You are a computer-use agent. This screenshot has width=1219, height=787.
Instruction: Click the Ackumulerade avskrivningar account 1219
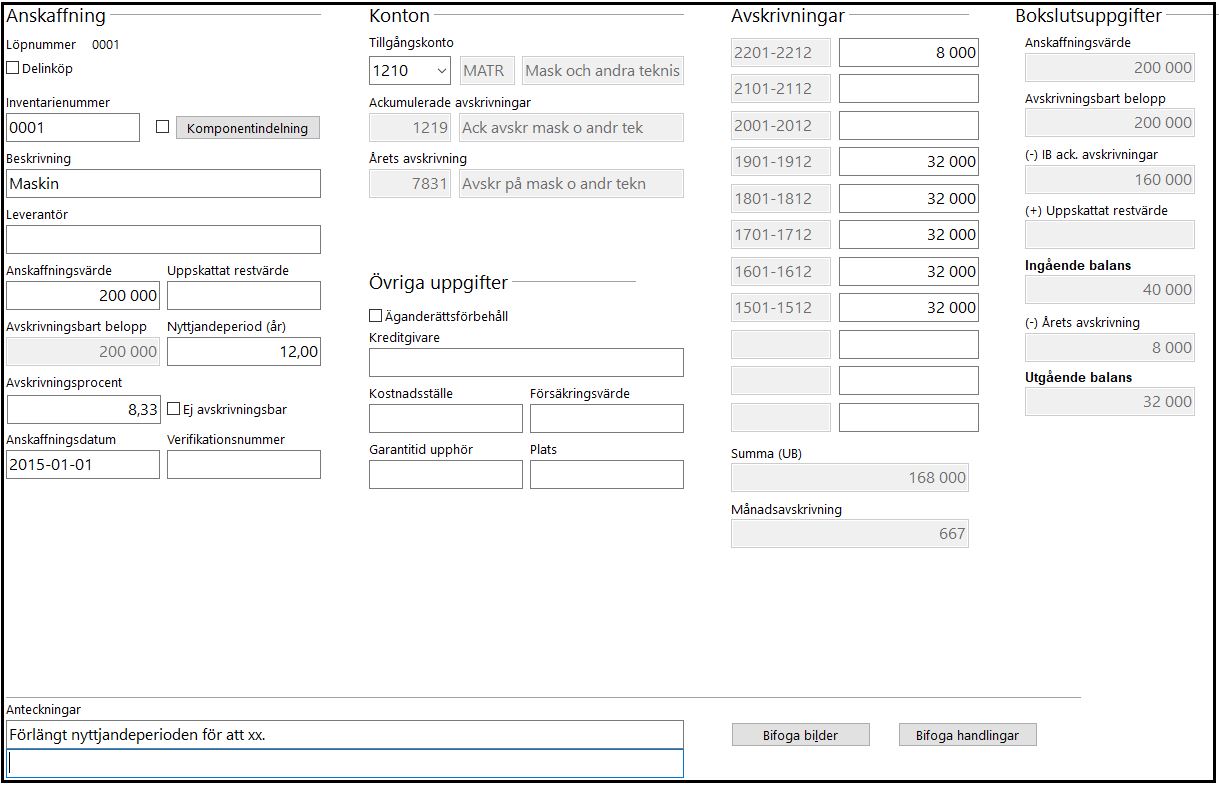410,128
